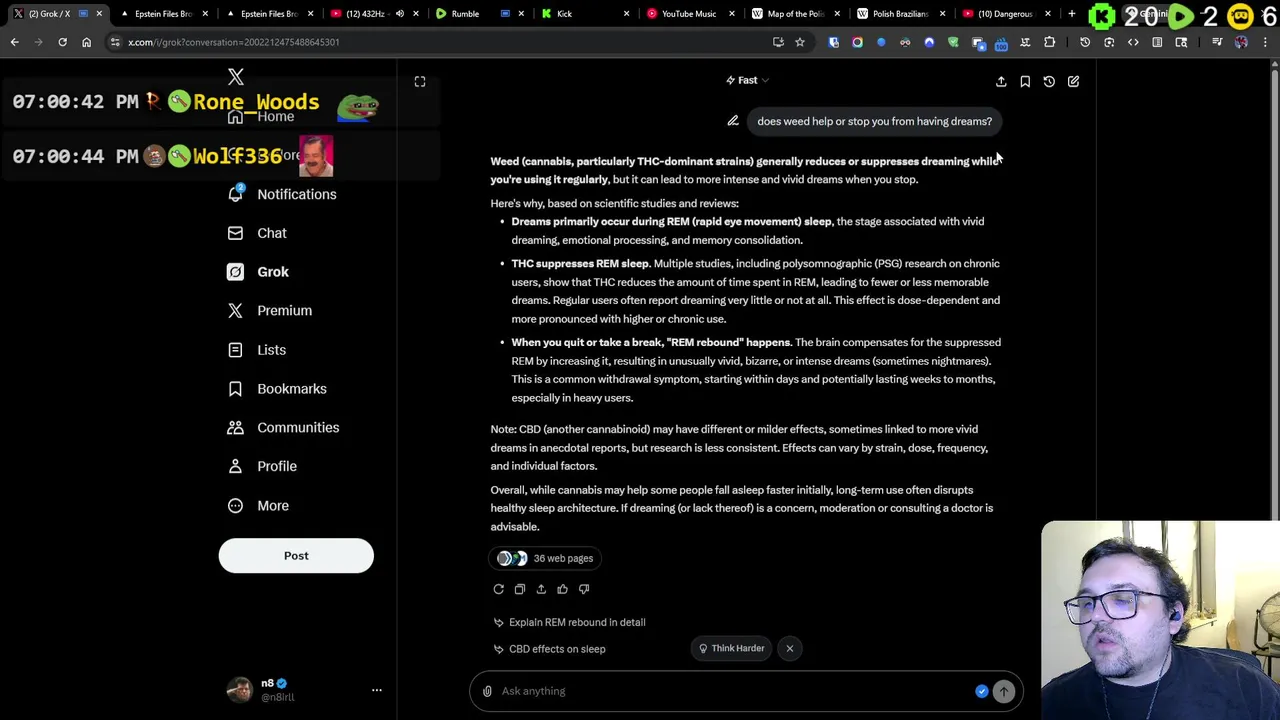Viewport: 1280px width, 720px height.
Task: Click the n8 account avatar
Action: 240,690
